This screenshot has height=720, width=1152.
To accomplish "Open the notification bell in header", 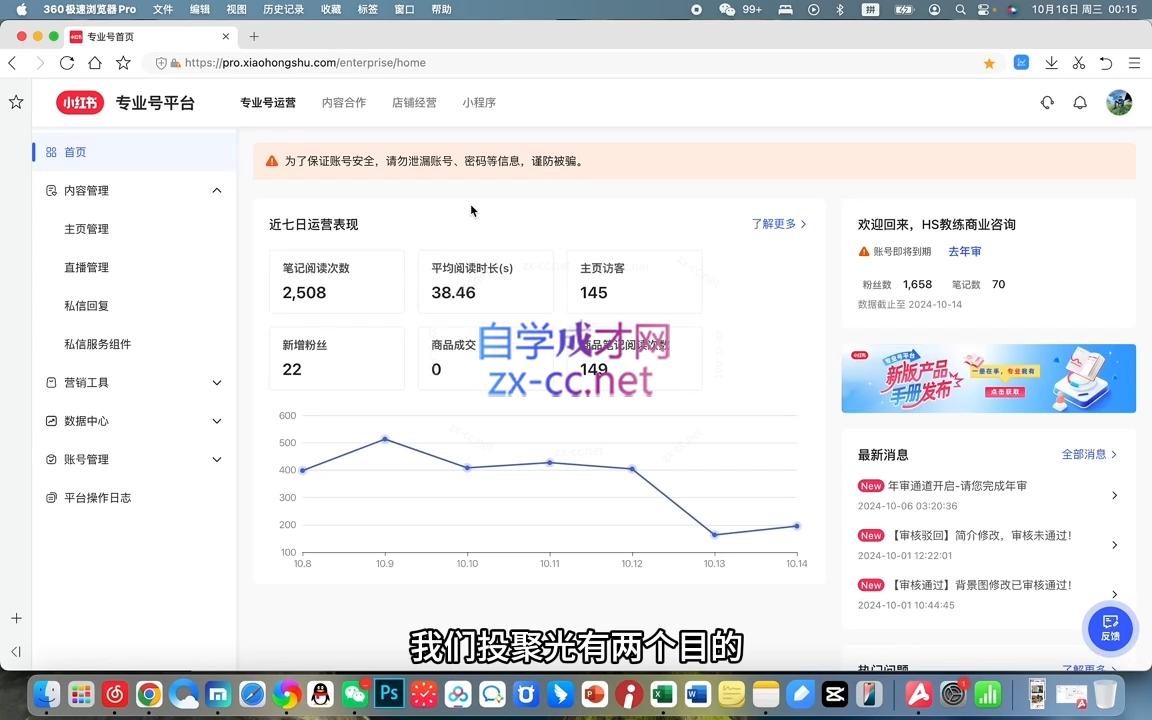I will tap(1080, 103).
